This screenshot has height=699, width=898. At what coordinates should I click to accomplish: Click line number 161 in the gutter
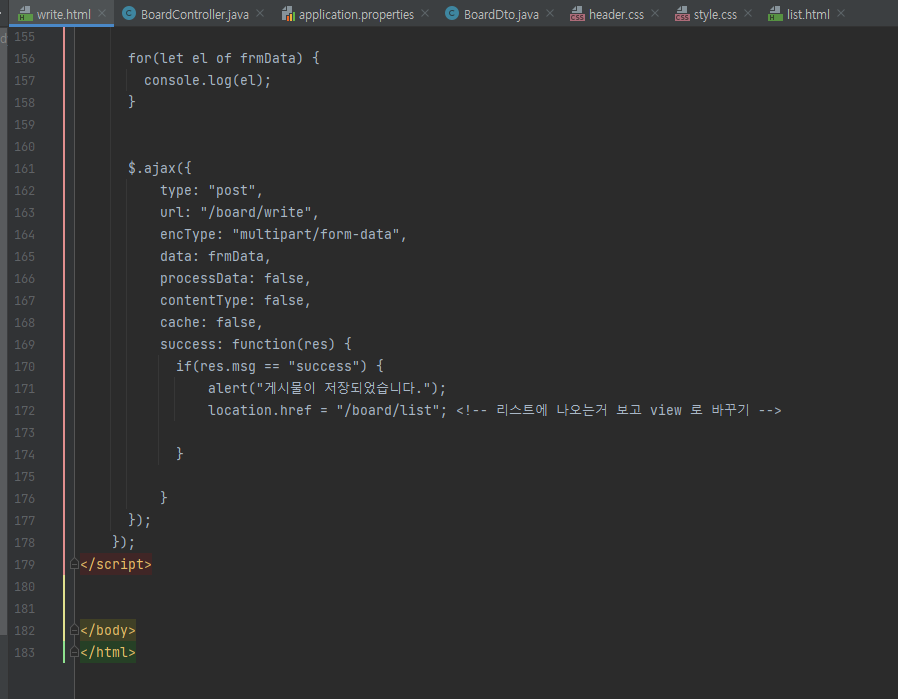tap(25, 169)
